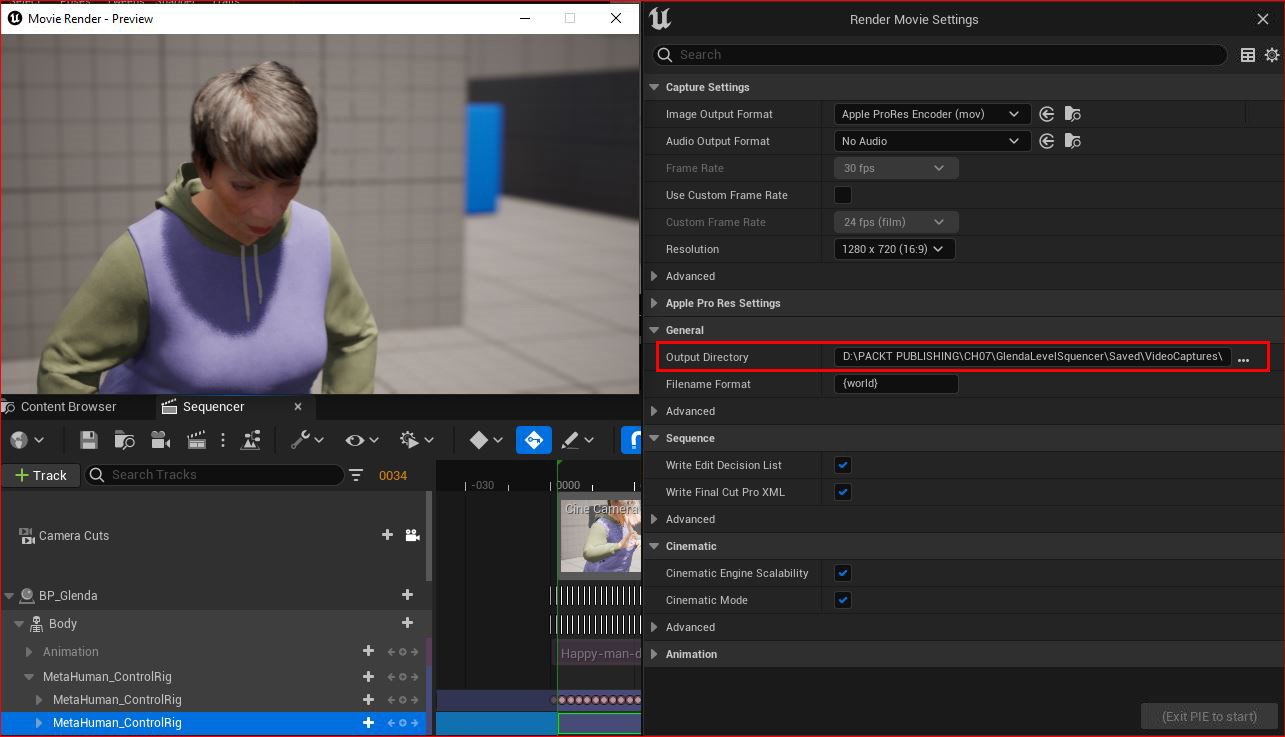This screenshot has width=1285, height=737.
Task: Collapse the Cinematic section
Action: pos(654,546)
